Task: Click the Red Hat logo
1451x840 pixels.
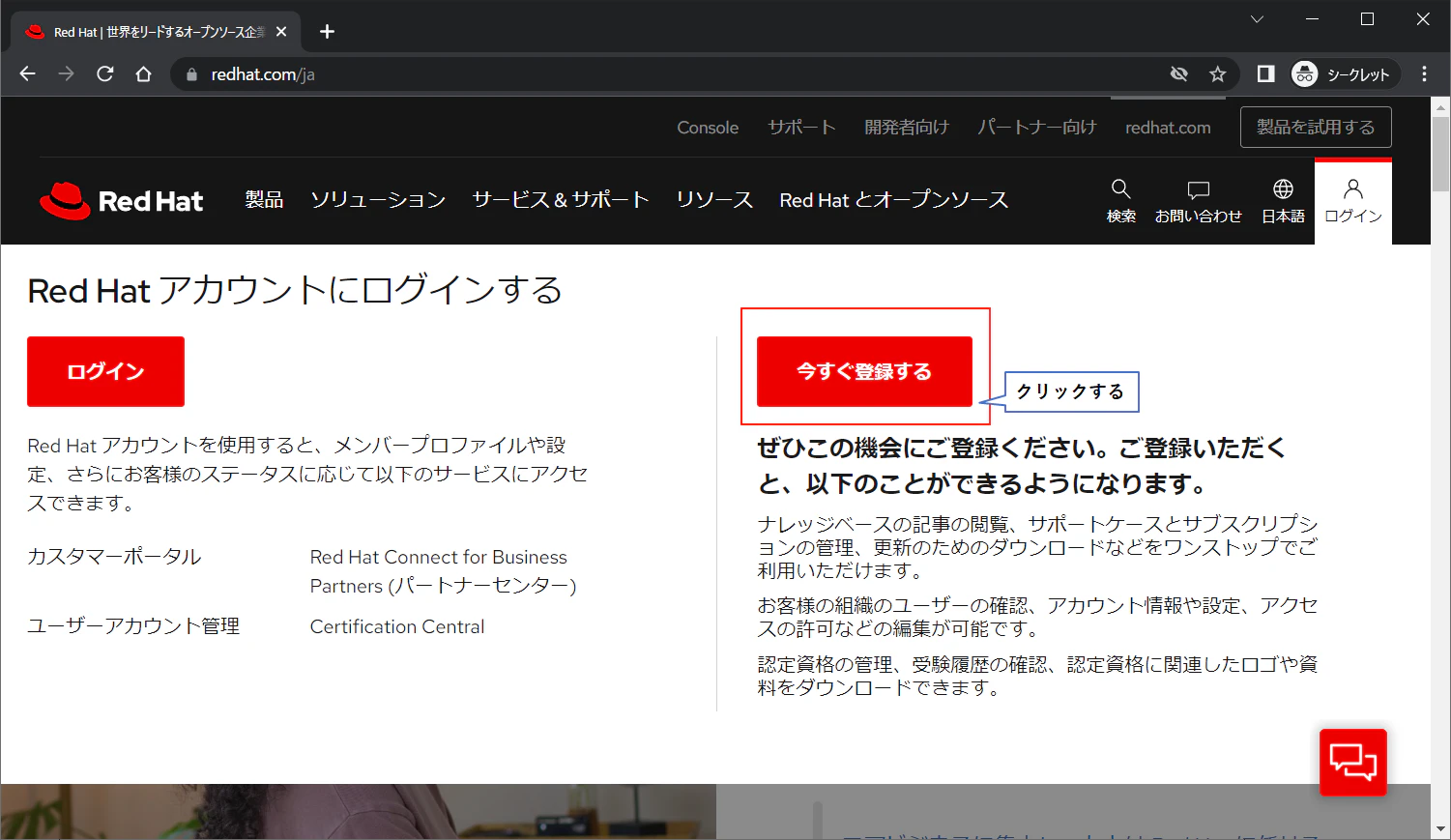Action: (x=122, y=200)
